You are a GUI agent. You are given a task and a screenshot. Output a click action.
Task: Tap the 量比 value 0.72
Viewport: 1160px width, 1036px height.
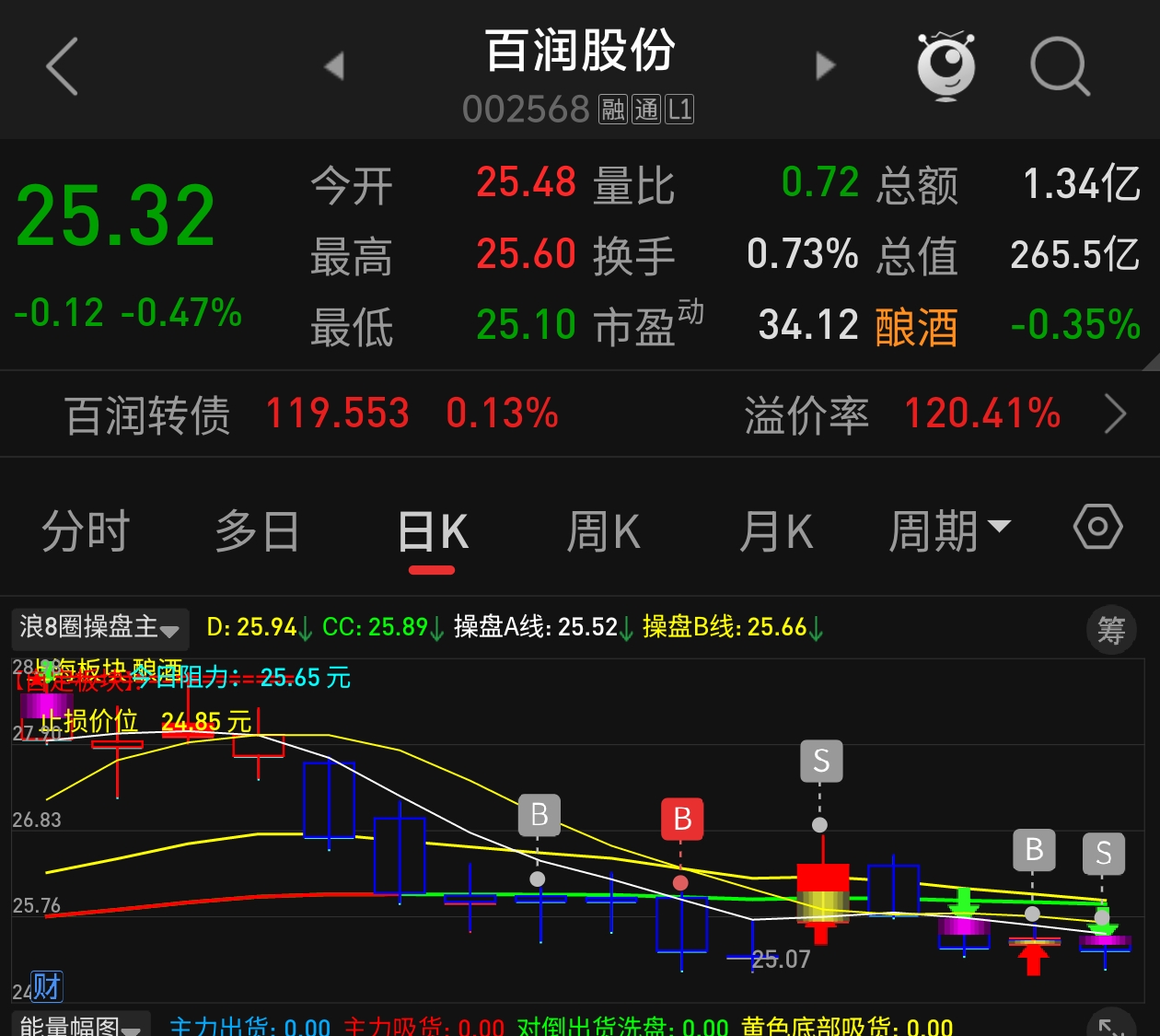click(x=820, y=182)
